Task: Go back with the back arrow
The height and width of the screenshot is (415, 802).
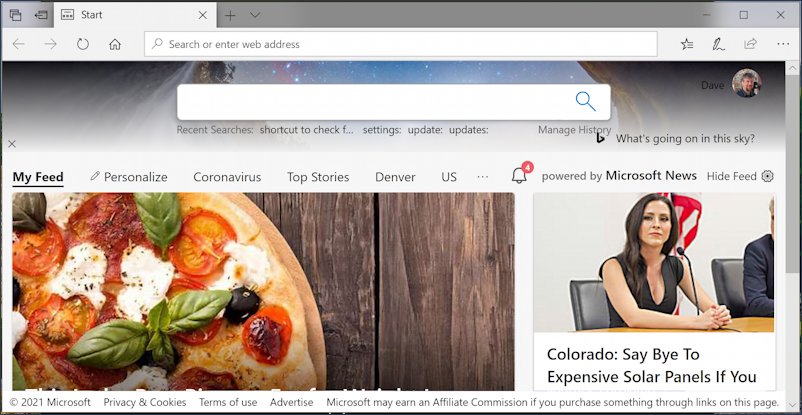Action: (18, 44)
